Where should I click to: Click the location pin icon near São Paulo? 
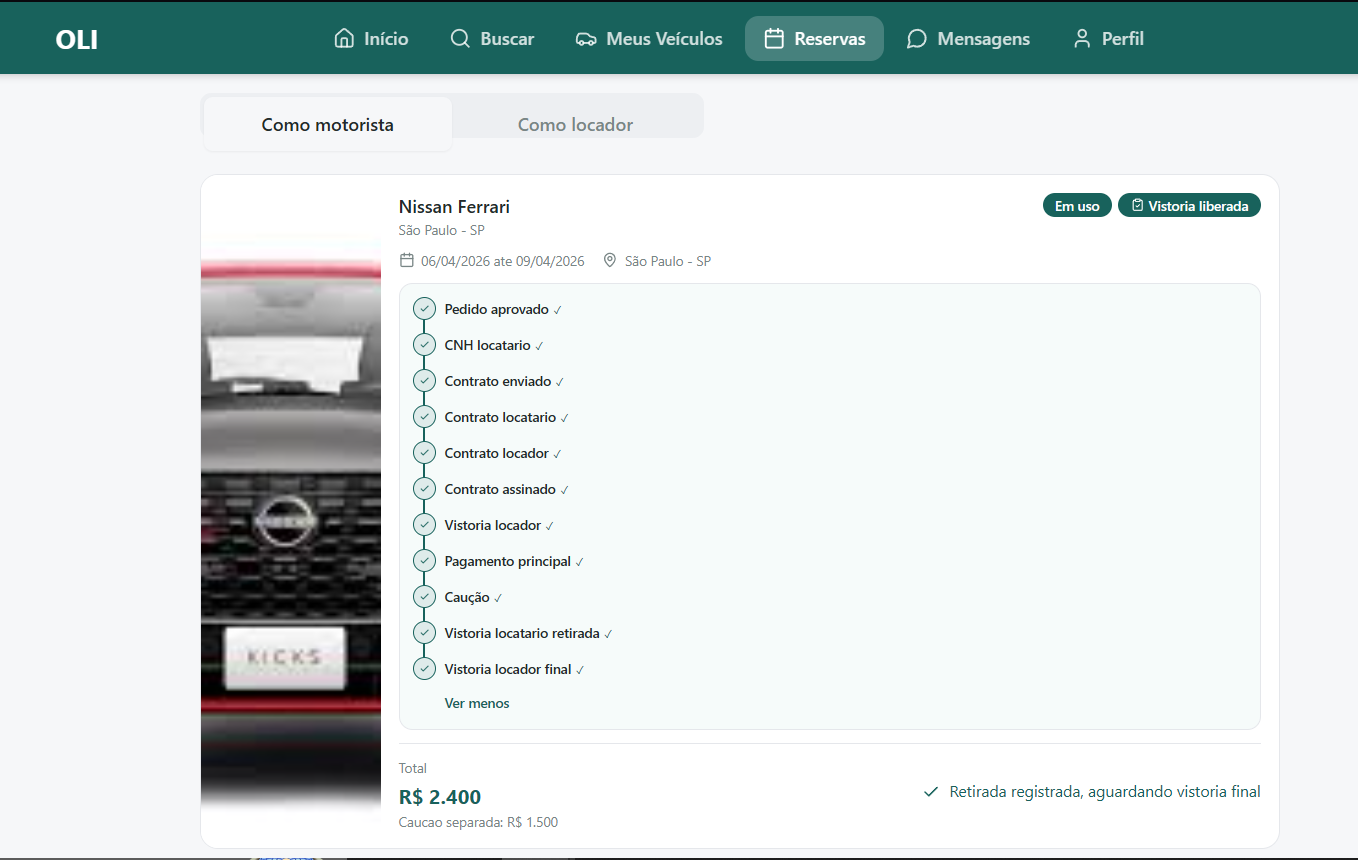[x=610, y=261]
